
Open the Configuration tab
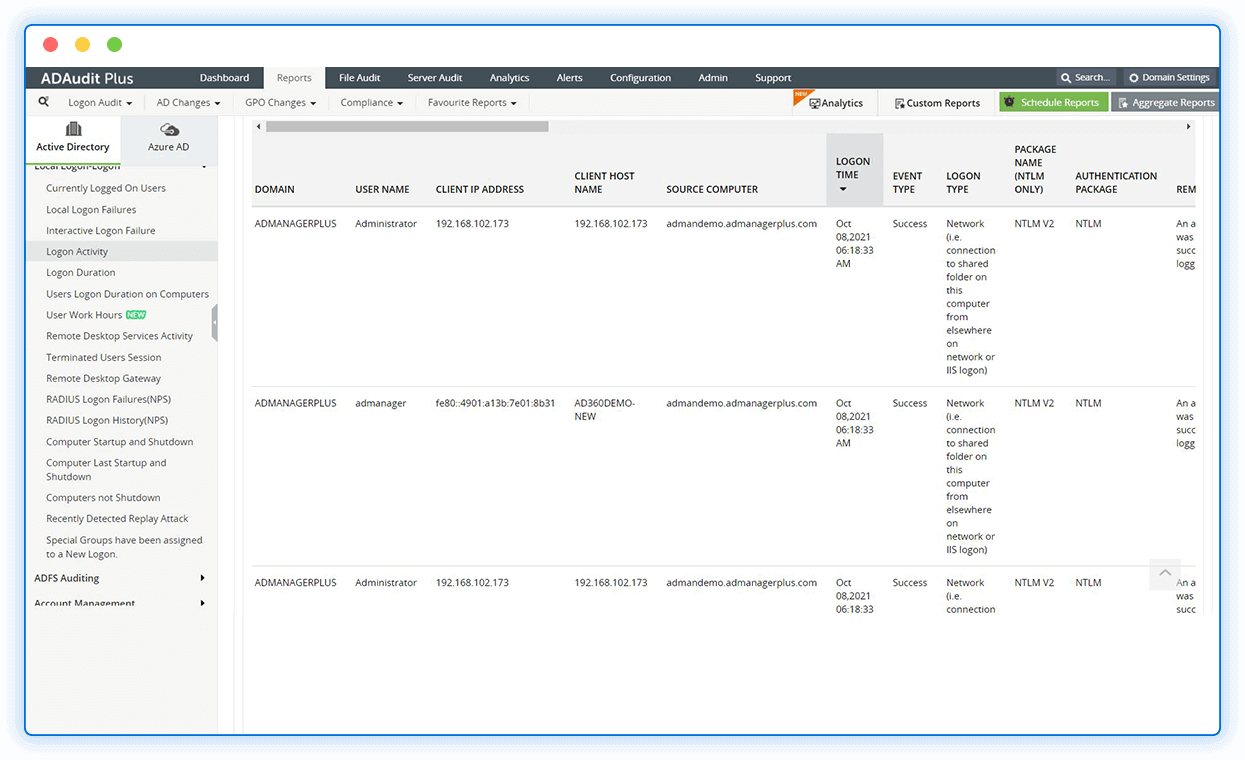click(640, 78)
